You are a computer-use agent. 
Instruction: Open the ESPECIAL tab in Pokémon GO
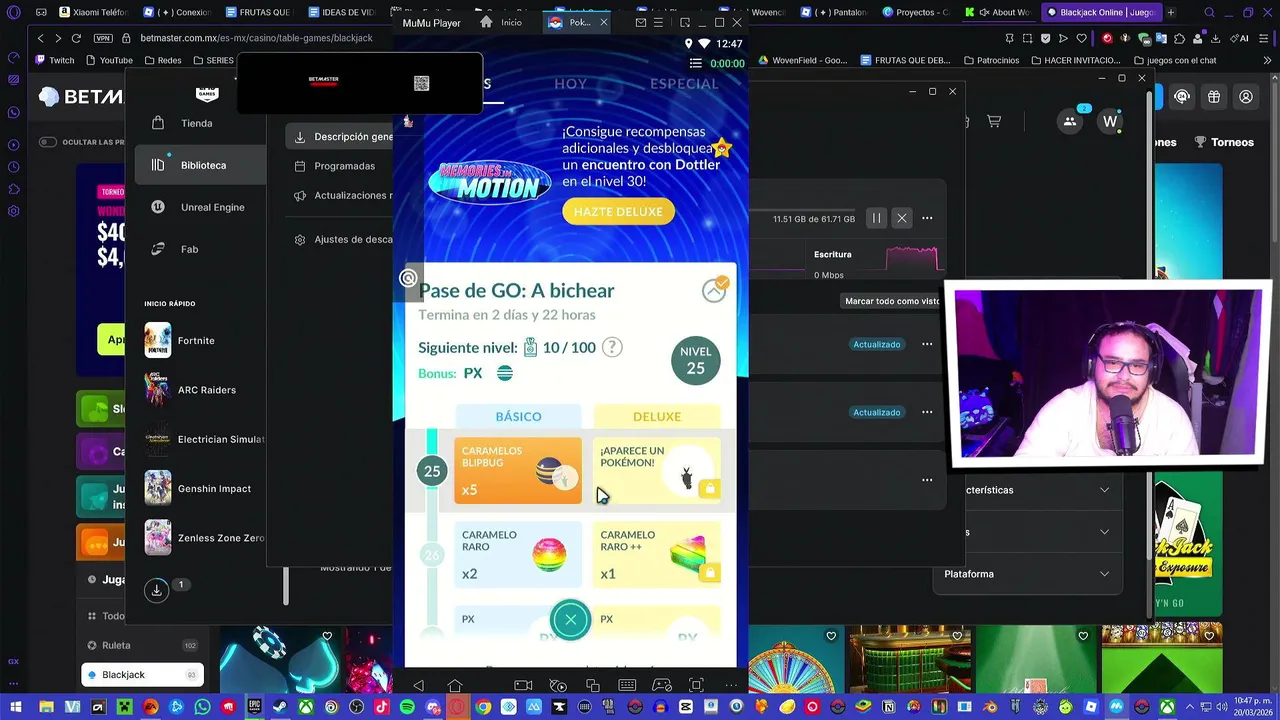pos(684,84)
